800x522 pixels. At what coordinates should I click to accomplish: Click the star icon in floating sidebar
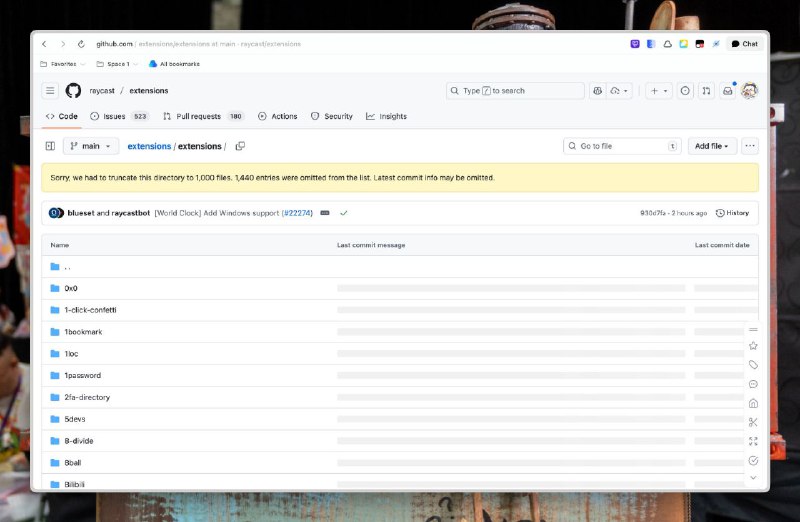click(753, 346)
